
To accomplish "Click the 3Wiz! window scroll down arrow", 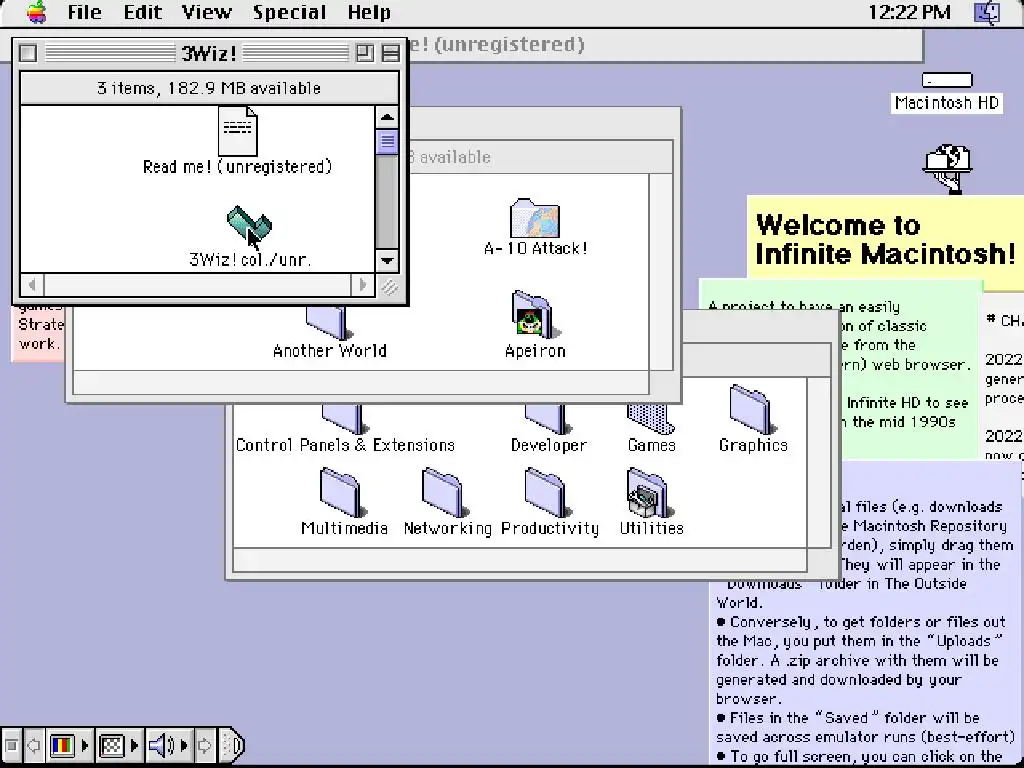I will 387,261.
